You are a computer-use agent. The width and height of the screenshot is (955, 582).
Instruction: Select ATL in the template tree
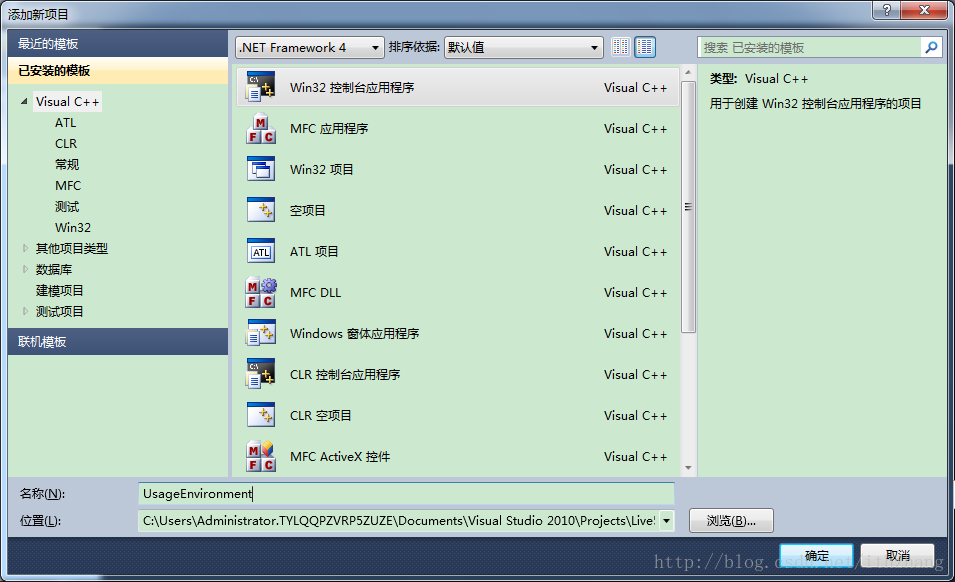[66, 122]
